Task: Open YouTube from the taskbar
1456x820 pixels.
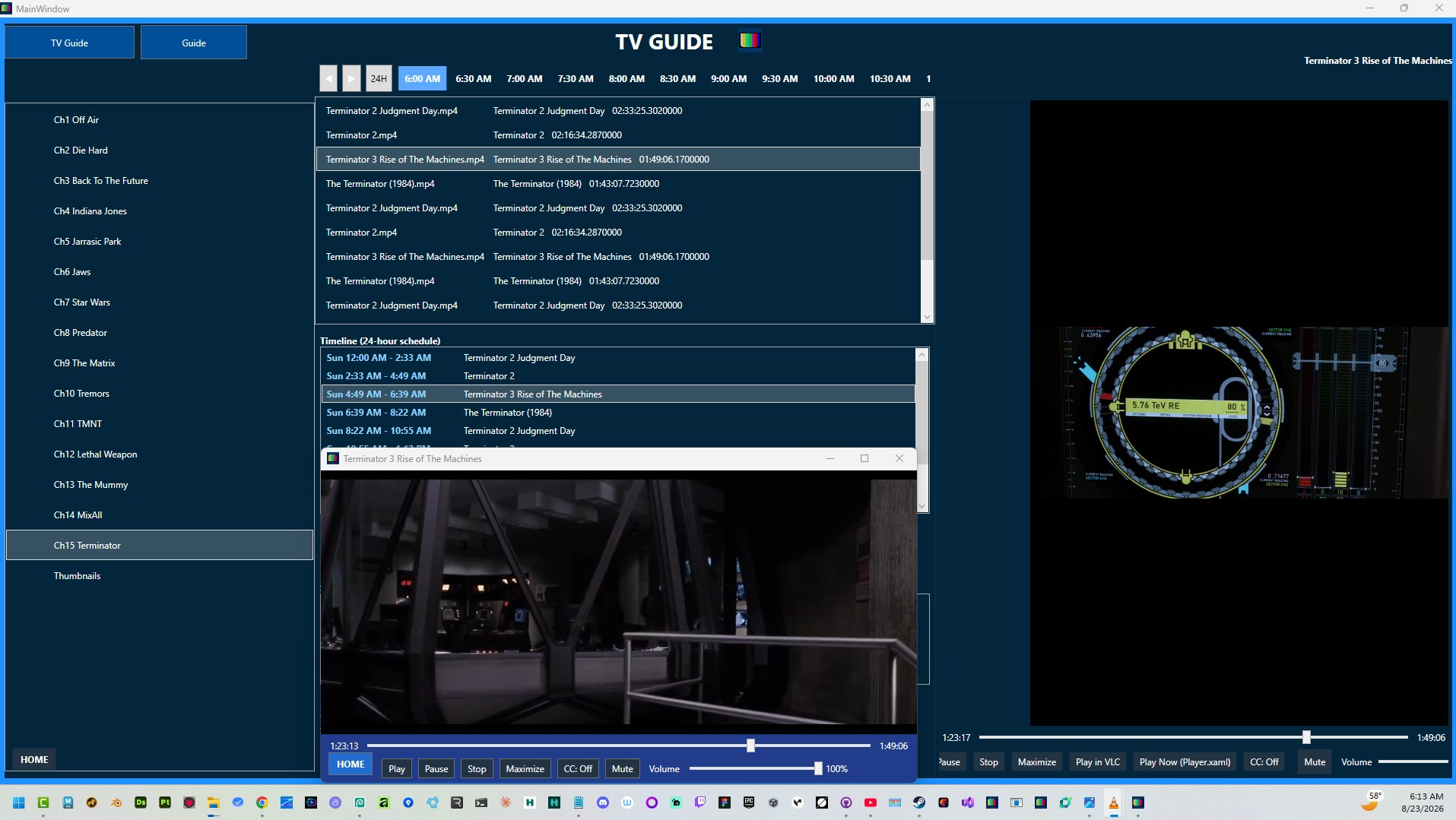Action: pyautogui.click(x=871, y=803)
